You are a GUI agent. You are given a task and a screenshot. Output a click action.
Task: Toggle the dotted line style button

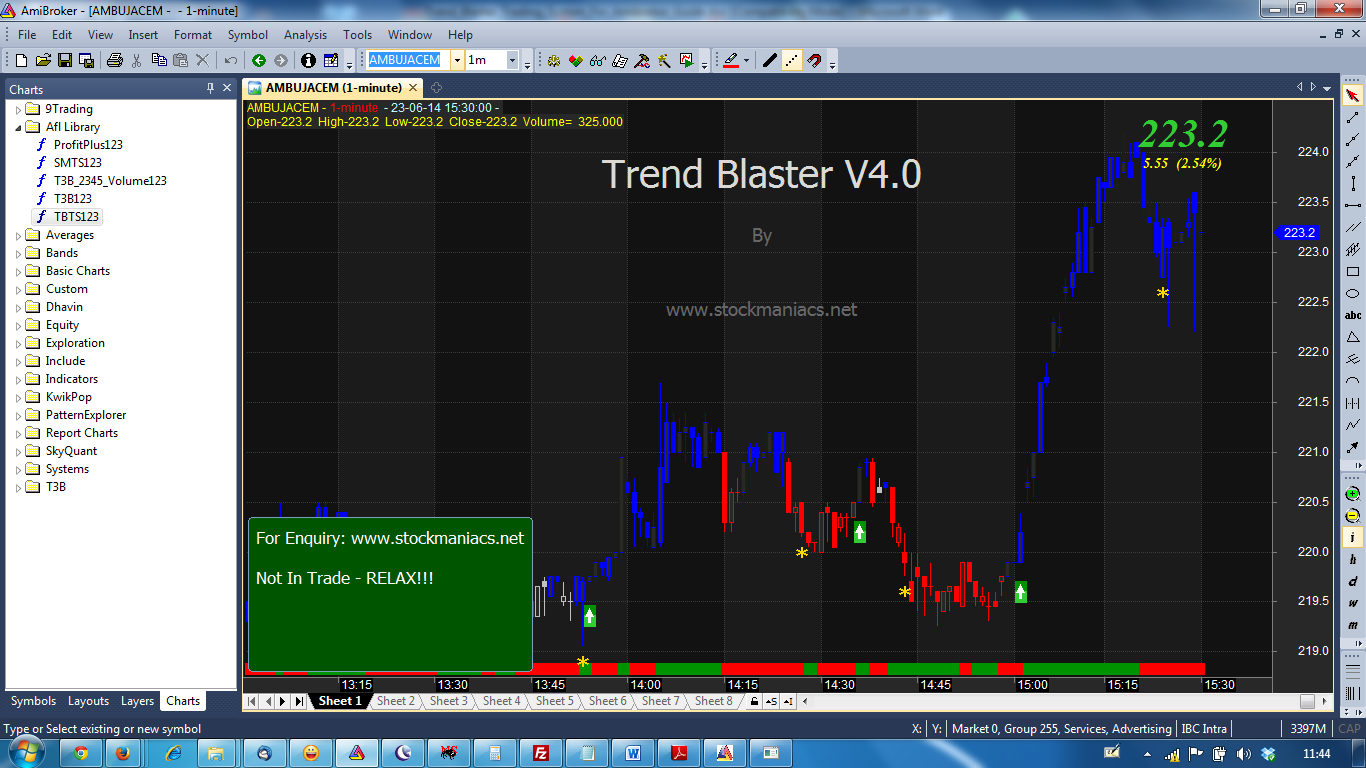tap(792, 60)
